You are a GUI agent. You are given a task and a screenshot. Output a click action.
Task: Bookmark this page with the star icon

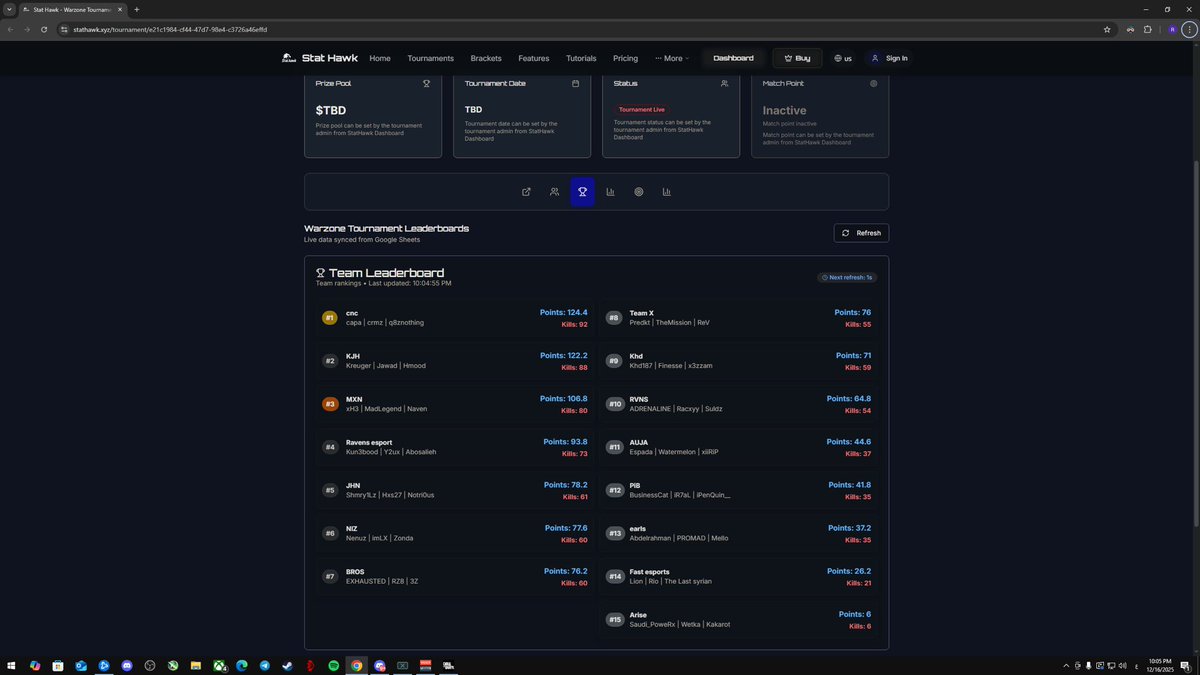pos(1107,29)
